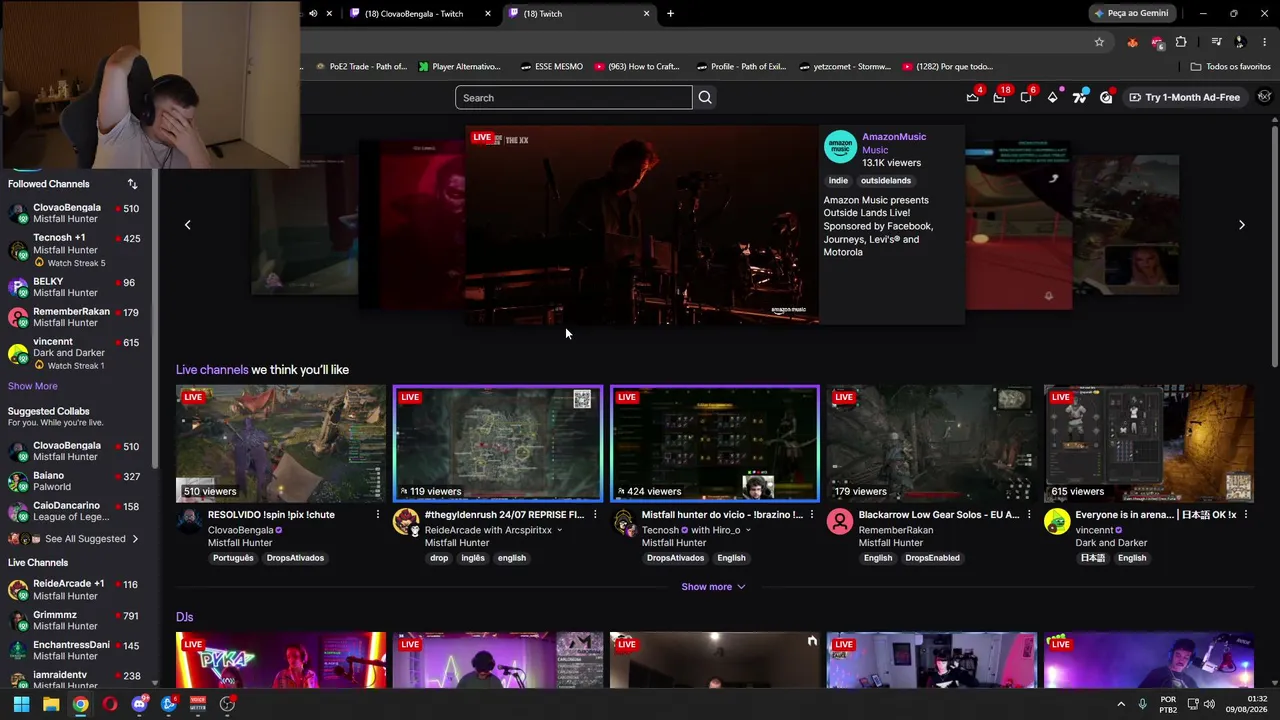The height and width of the screenshot is (720, 1280).
Task: Select the indie tag on featured stream
Action: coord(838,181)
